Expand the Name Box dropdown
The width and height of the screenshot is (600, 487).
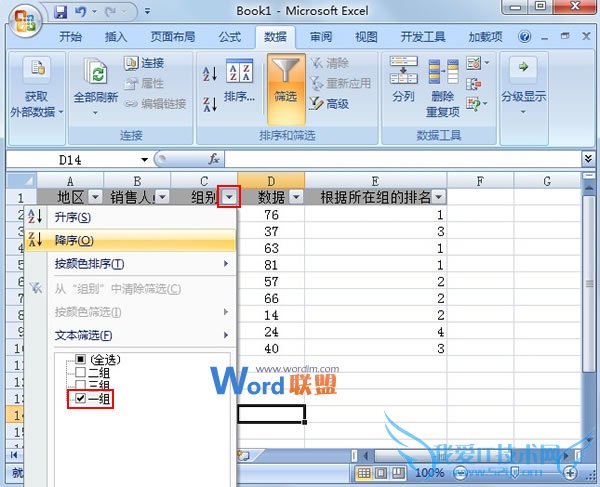tap(145, 160)
